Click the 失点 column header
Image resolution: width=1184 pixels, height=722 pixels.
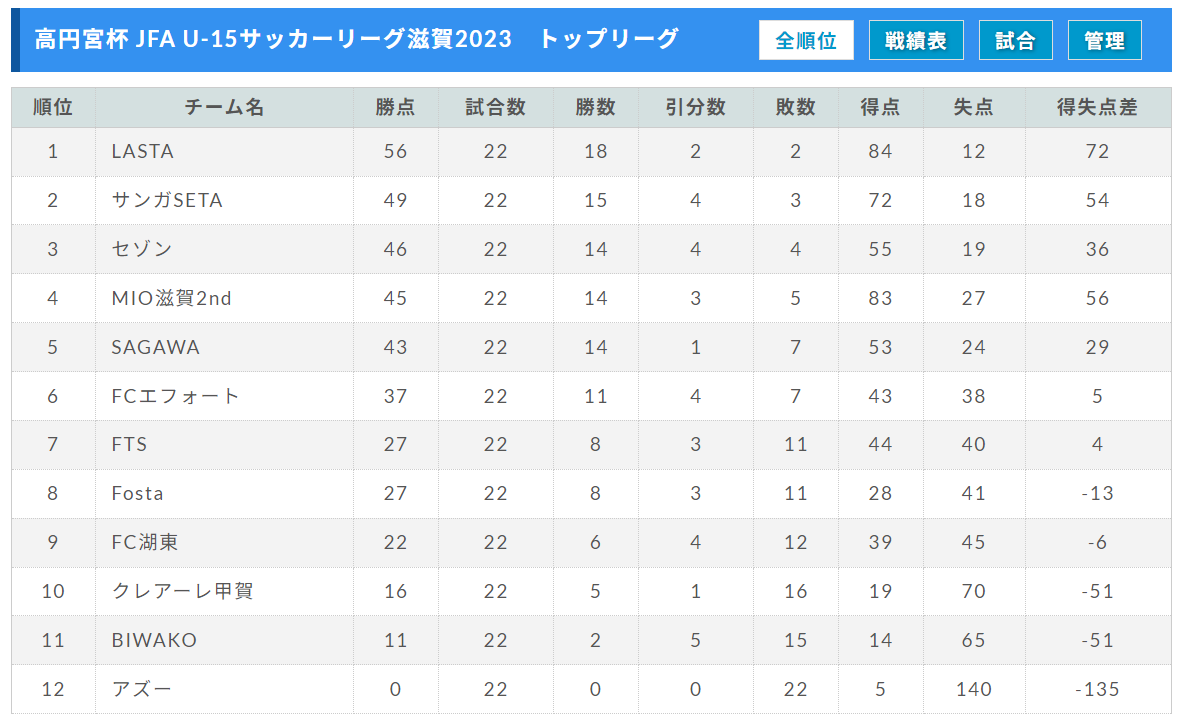(973, 107)
